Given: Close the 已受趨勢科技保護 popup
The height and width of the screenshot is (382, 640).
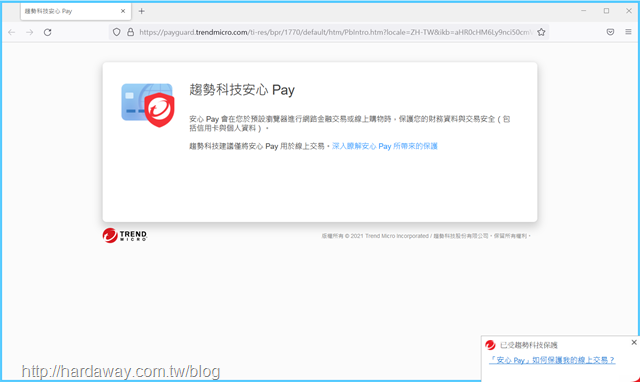Looking at the screenshot, I should tap(634, 342).
